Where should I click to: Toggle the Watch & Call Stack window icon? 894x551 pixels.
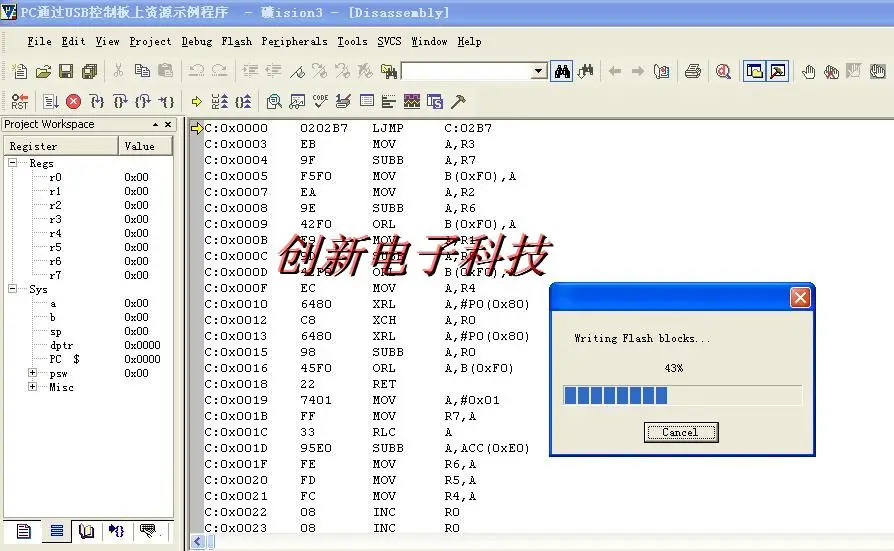[297, 102]
